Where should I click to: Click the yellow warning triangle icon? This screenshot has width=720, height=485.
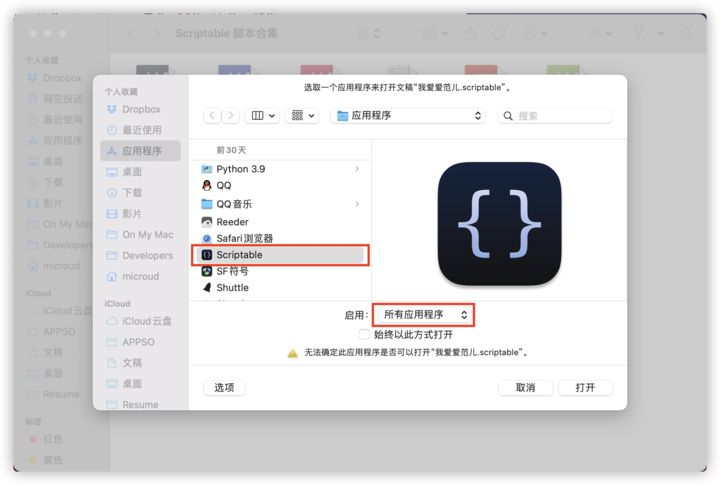pyautogui.click(x=292, y=353)
